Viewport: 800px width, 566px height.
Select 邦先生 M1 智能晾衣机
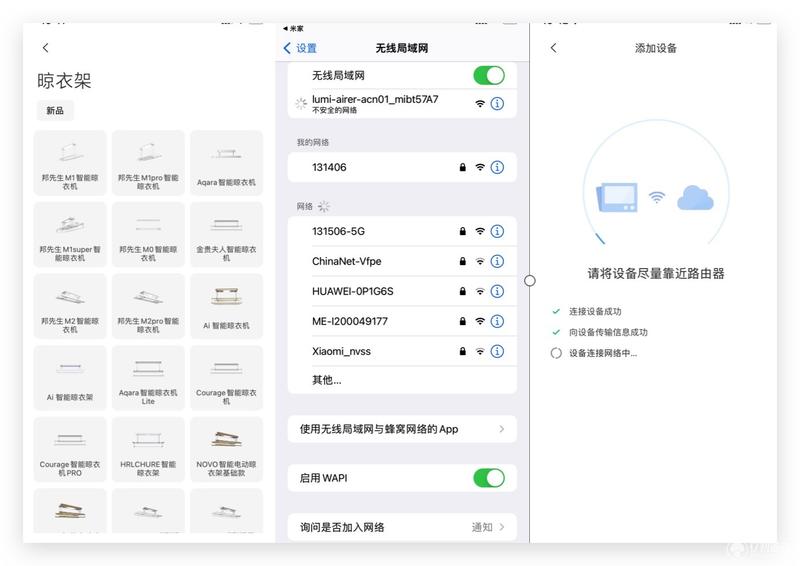pyautogui.click(x=70, y=163)
